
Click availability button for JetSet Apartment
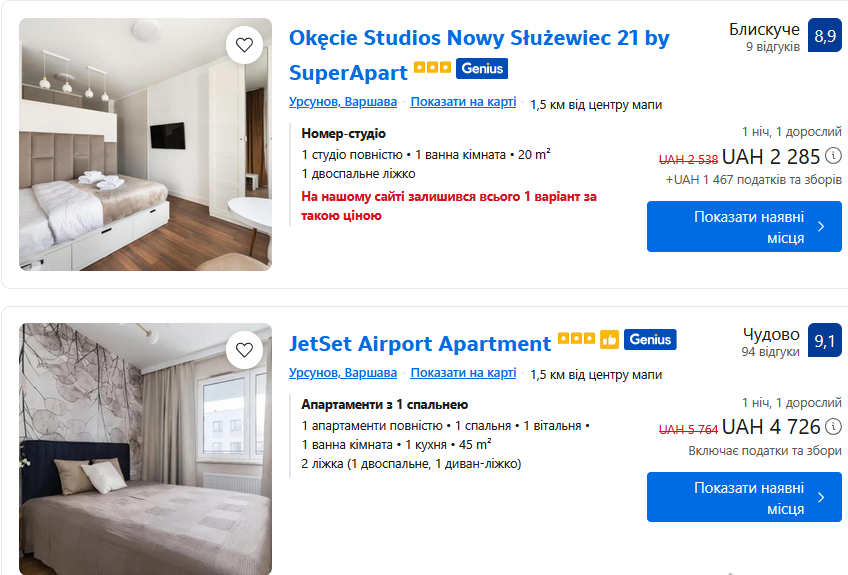pos(744,497)
